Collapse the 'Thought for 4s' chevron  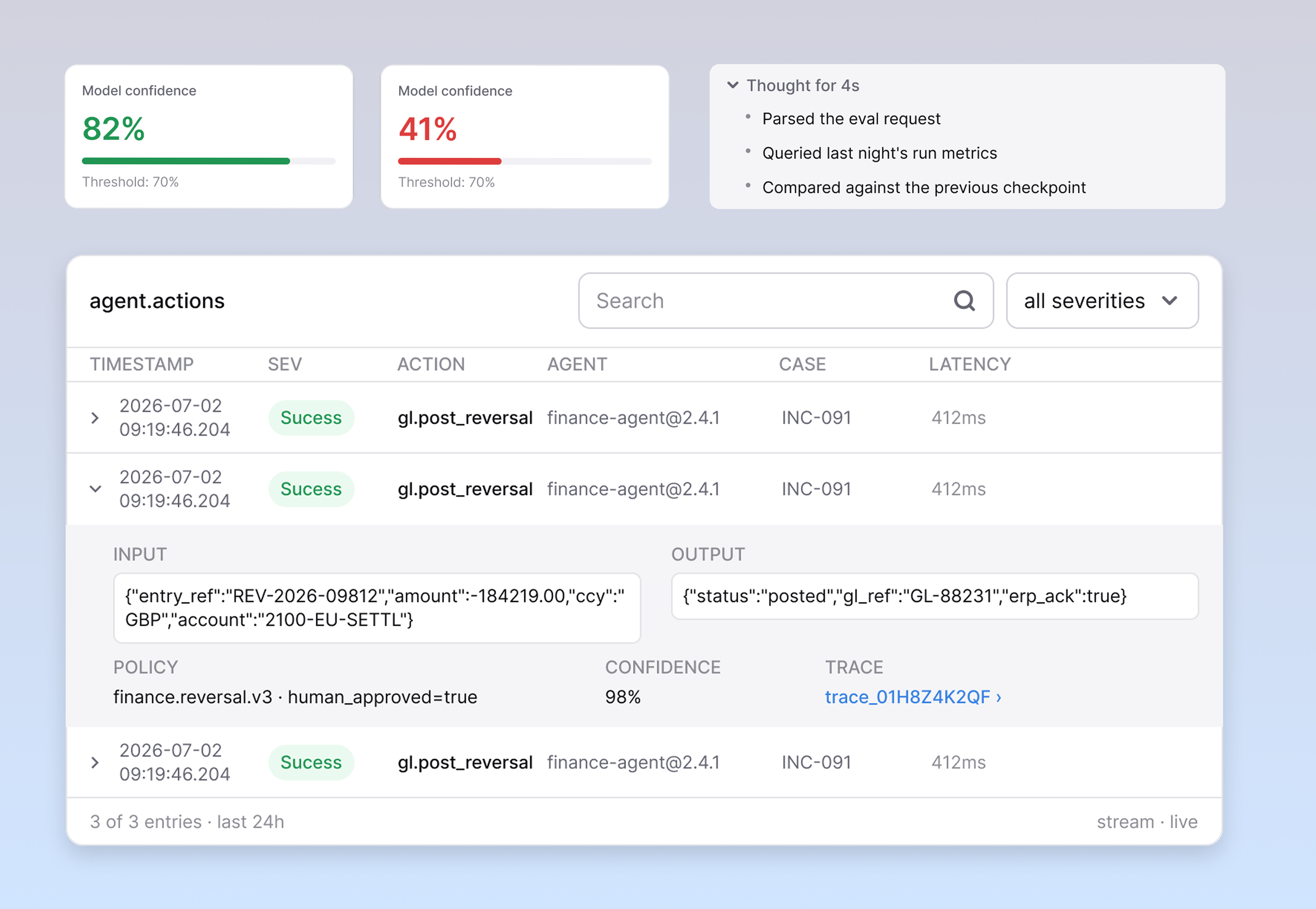[733, 85]
